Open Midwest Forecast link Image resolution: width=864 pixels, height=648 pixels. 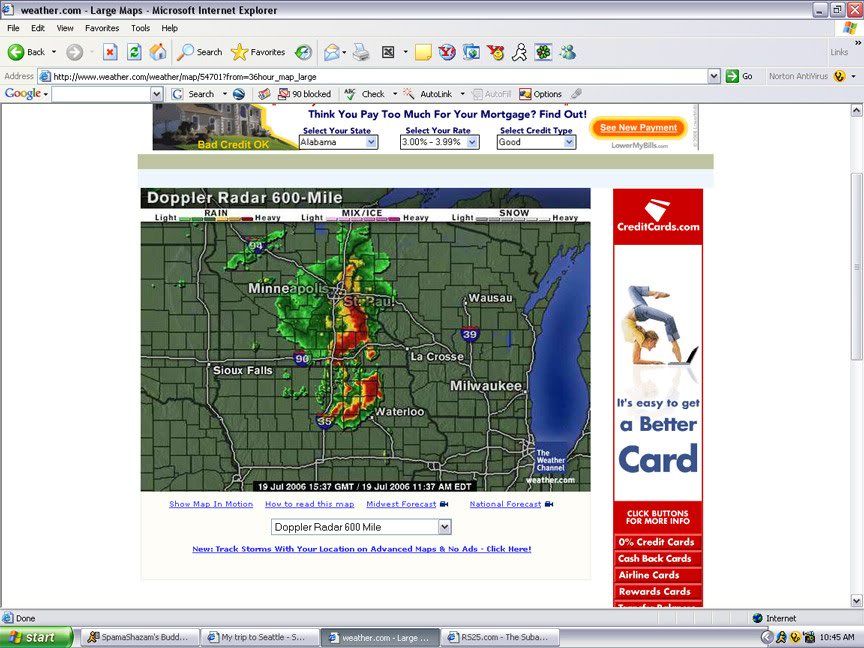(401, 504)
